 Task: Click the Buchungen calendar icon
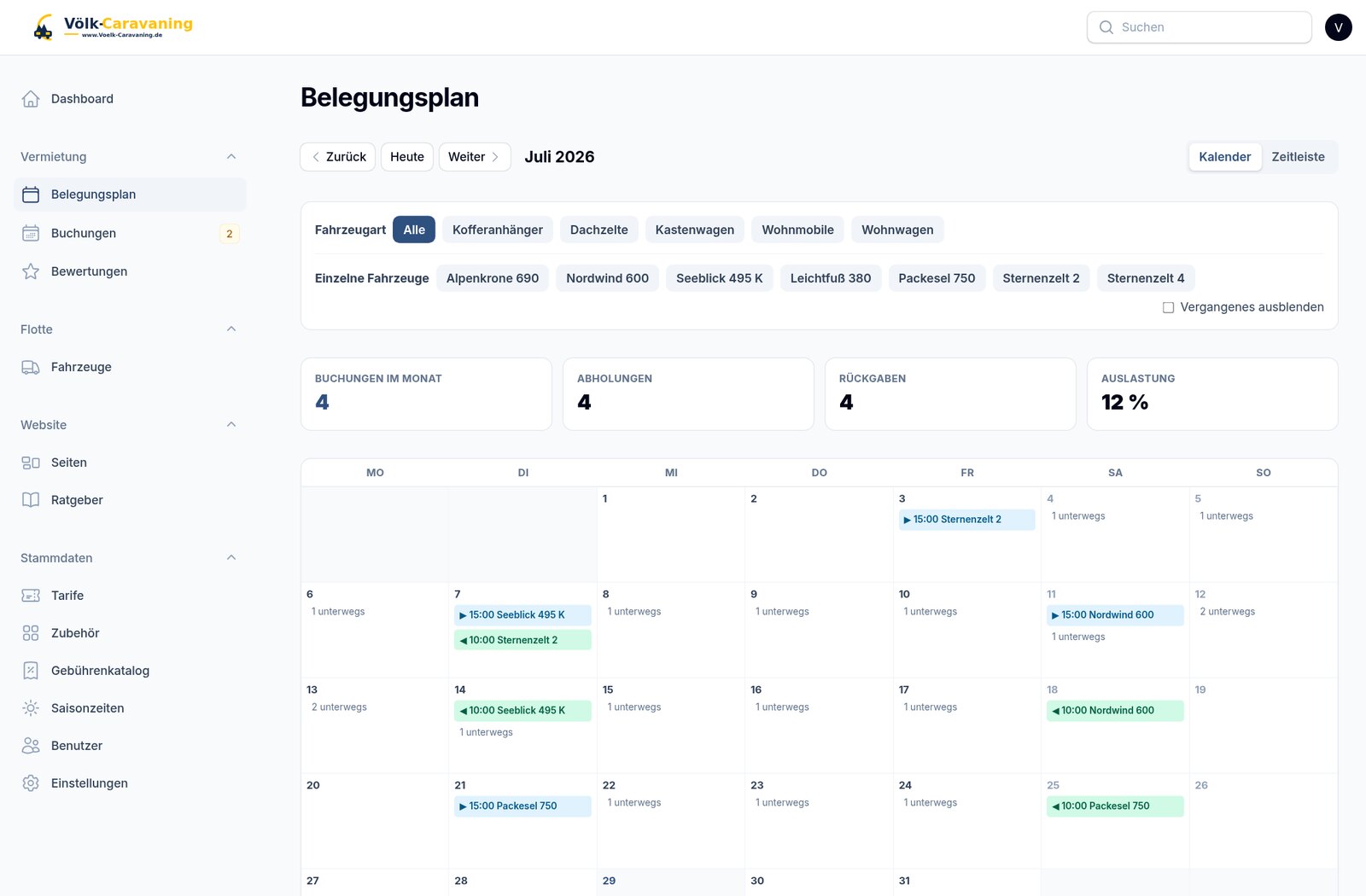click(31, 234)
